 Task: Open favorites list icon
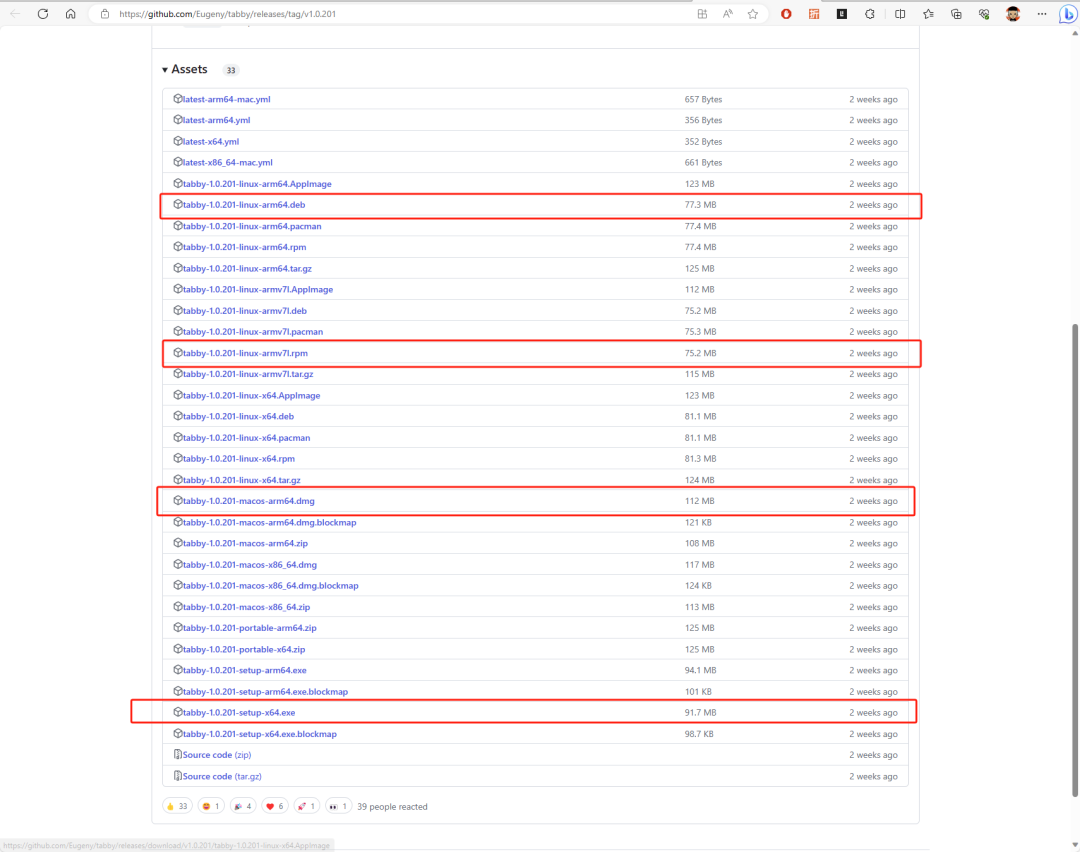coord(928,14)
